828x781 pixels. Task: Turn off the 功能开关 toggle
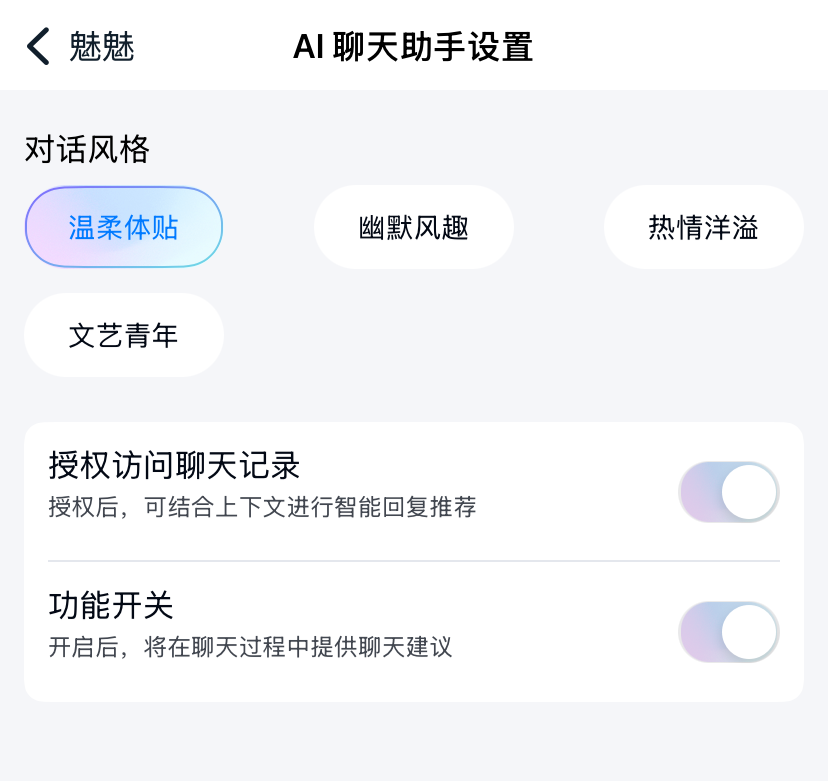[728, 632]
